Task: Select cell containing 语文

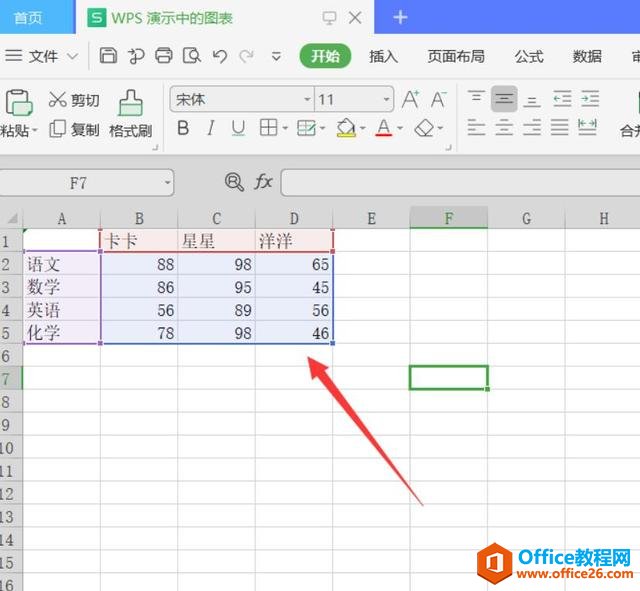Action: point(62,264)
